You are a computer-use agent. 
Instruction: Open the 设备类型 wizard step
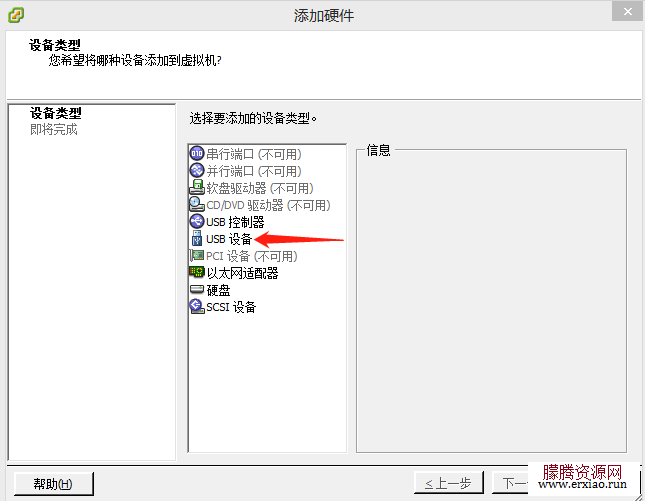point(56,113)
